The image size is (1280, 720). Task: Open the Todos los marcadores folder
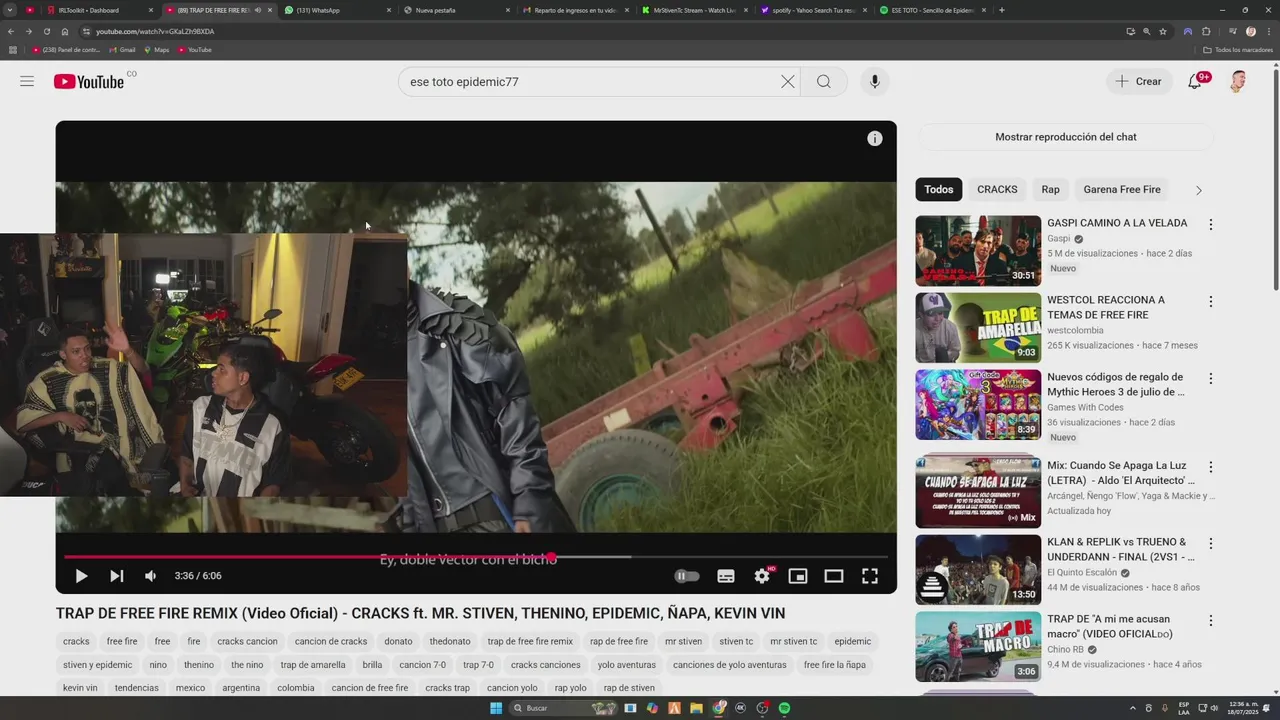click(1238, 50)
